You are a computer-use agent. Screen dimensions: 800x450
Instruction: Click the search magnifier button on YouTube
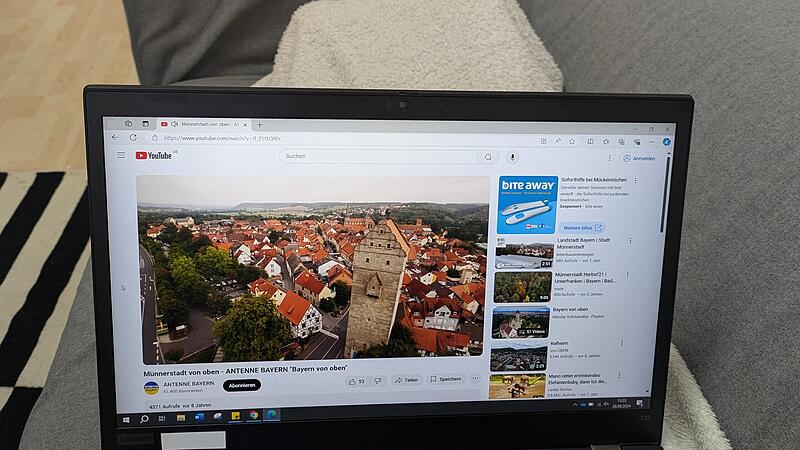point(488,157)
